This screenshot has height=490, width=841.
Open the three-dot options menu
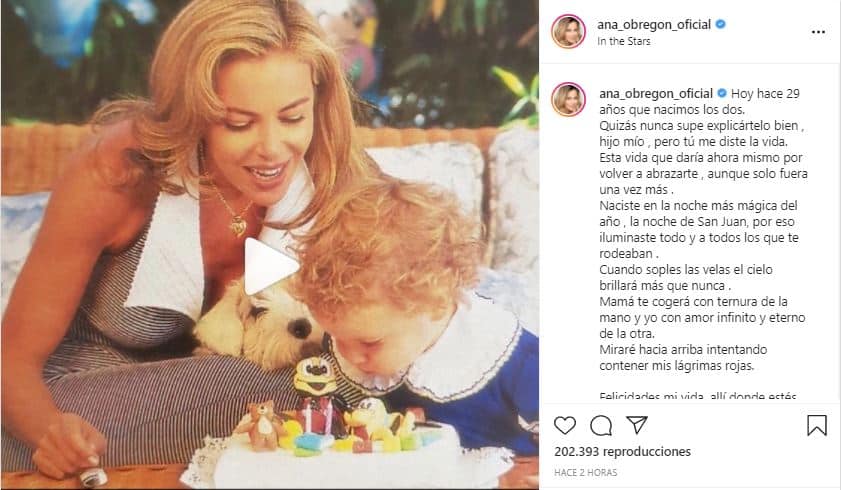[818, 32]
